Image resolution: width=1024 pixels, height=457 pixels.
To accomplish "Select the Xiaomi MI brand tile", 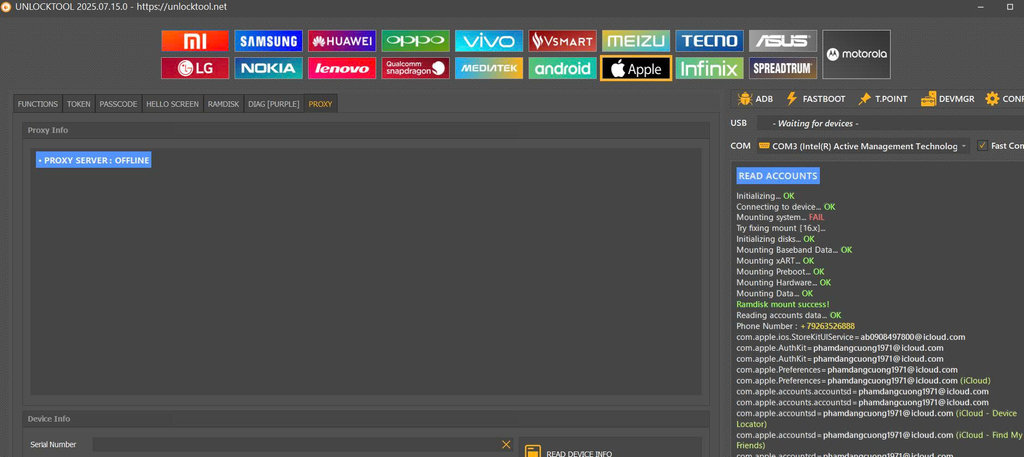I will [195, 41].
